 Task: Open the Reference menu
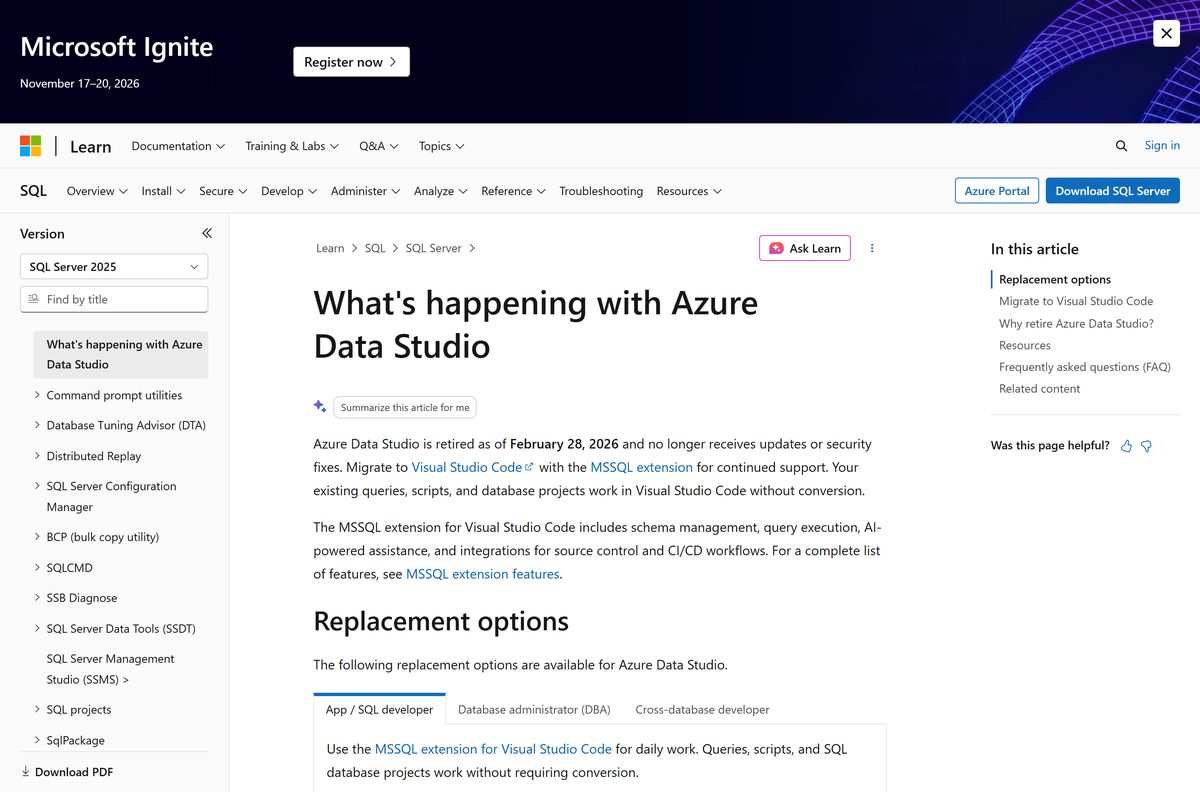click(513, 191)
